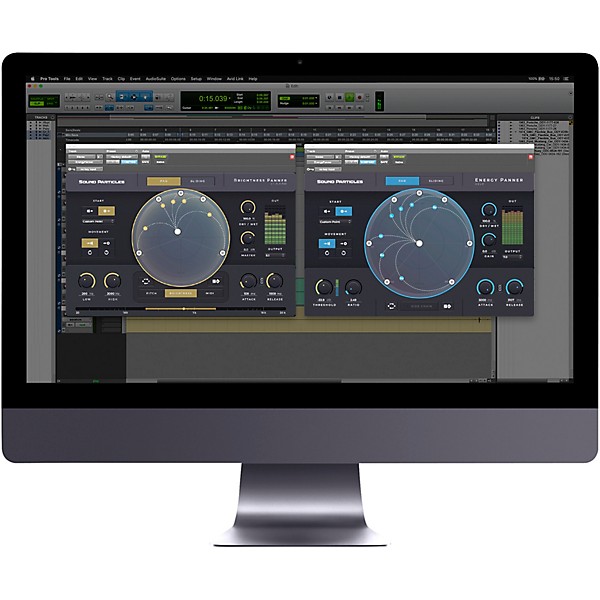Choose left Start speaker icon in Energy Panner

point(327,211)
